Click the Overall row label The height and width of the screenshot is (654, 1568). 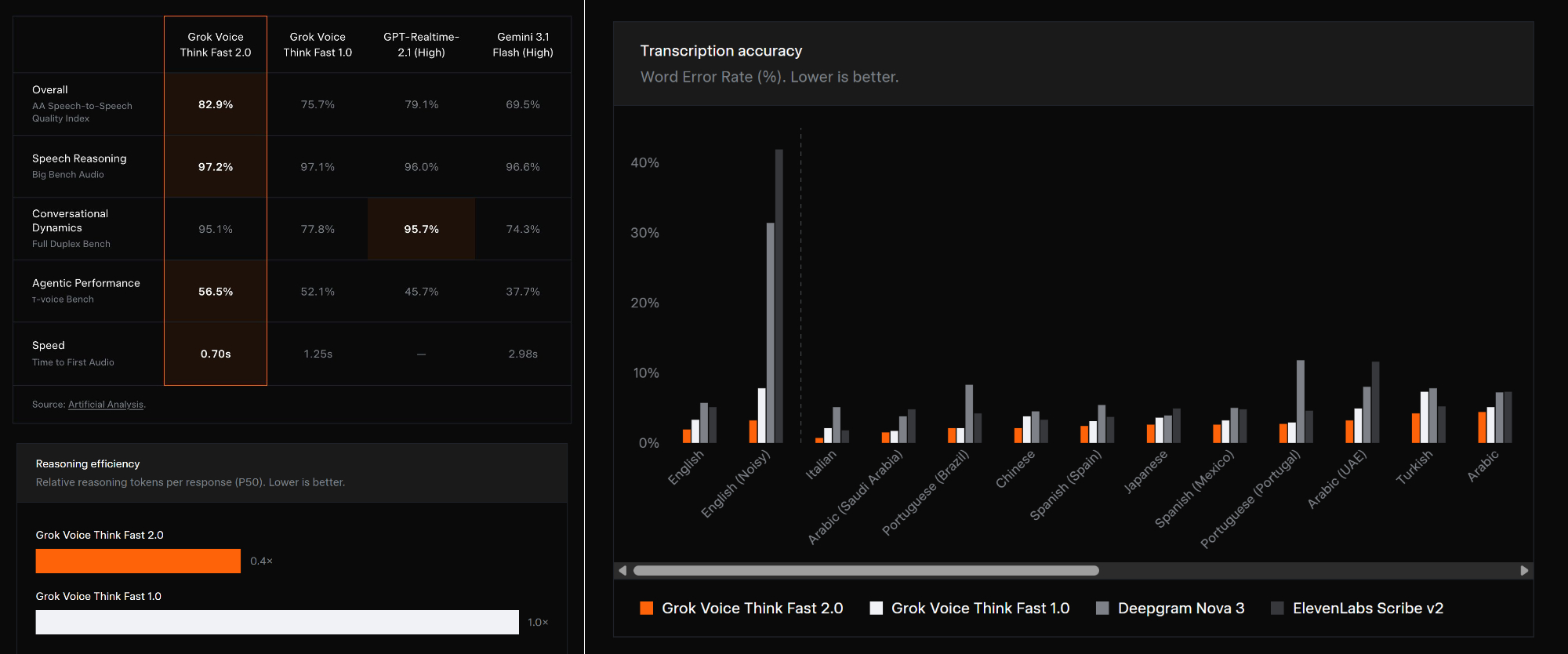(50, 90)
